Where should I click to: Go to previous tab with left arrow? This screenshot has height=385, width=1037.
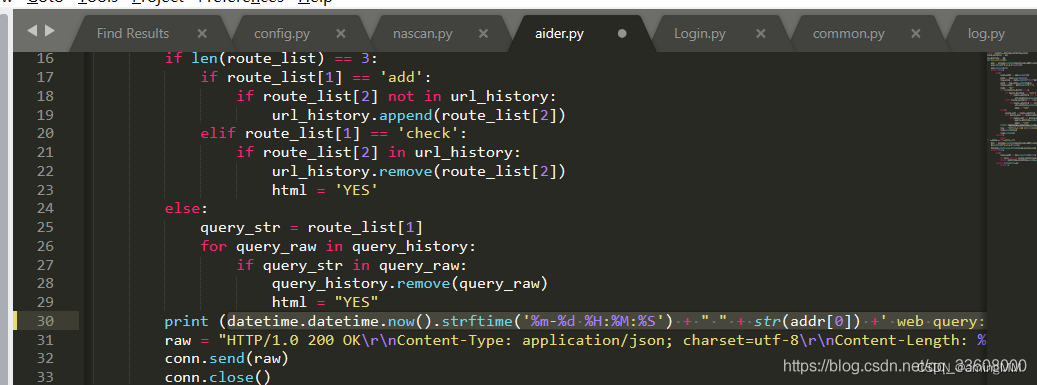coord(32,30)
